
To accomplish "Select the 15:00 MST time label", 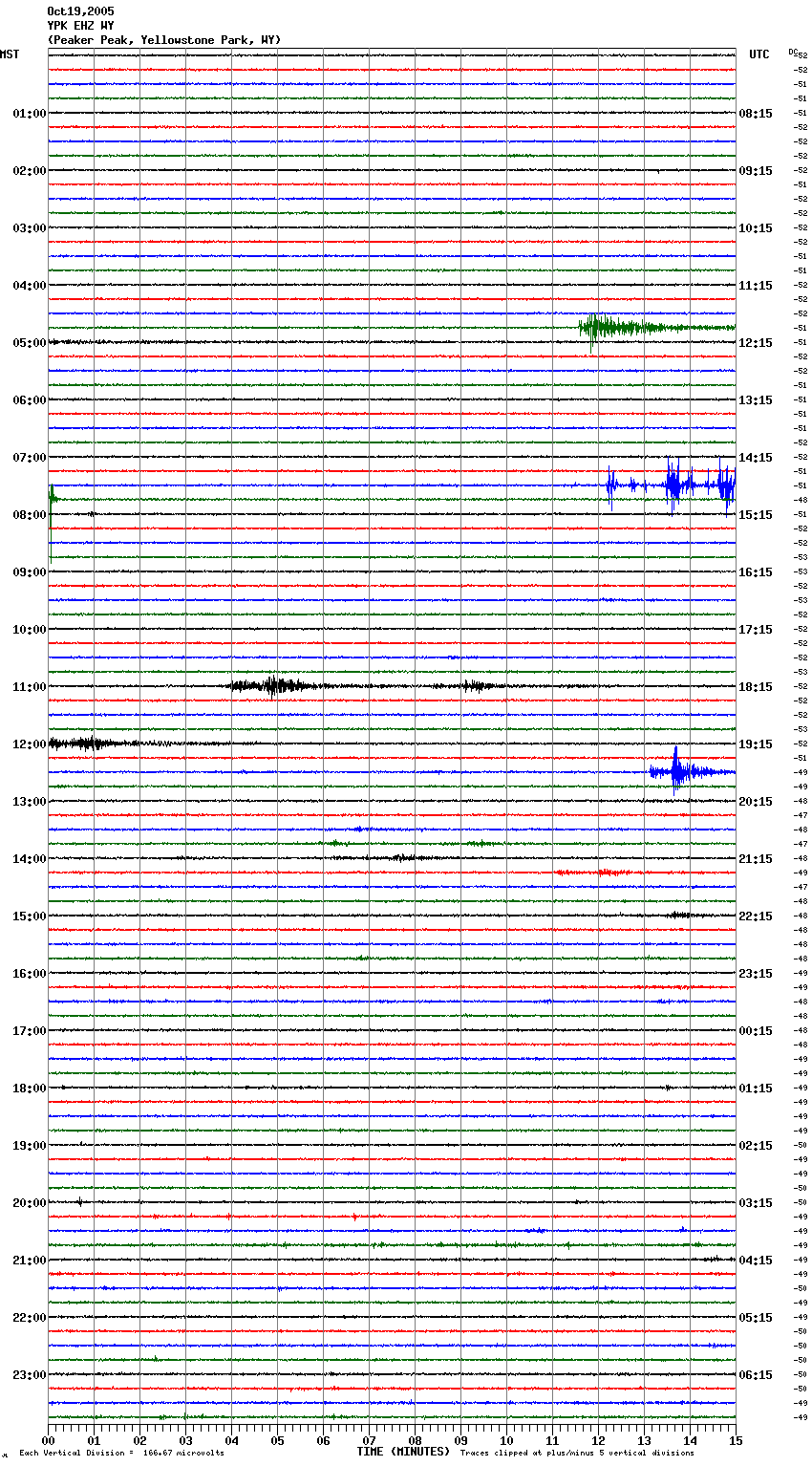I will (30, 916).
